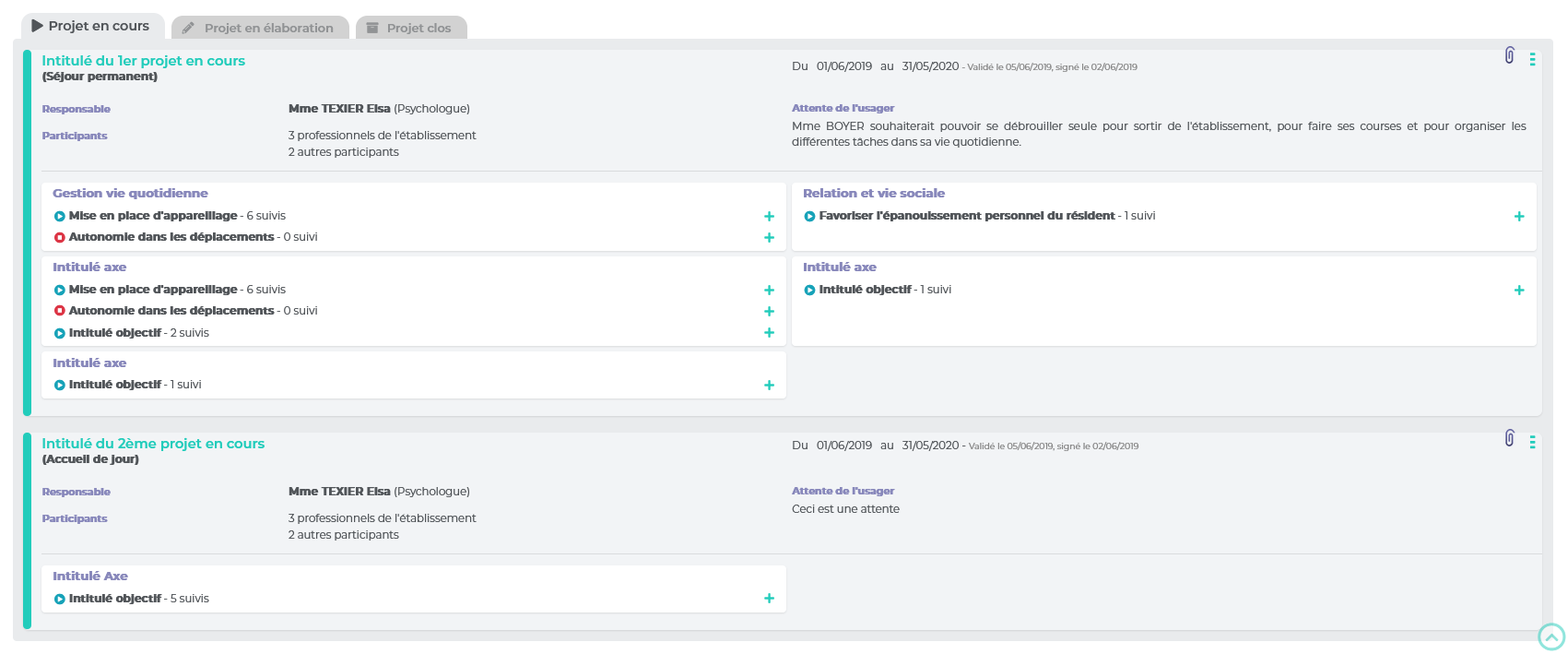Click the Relation et vie sociale axis heading
The width and height of the screenshot is (1568, 654).
click(873, 194)
